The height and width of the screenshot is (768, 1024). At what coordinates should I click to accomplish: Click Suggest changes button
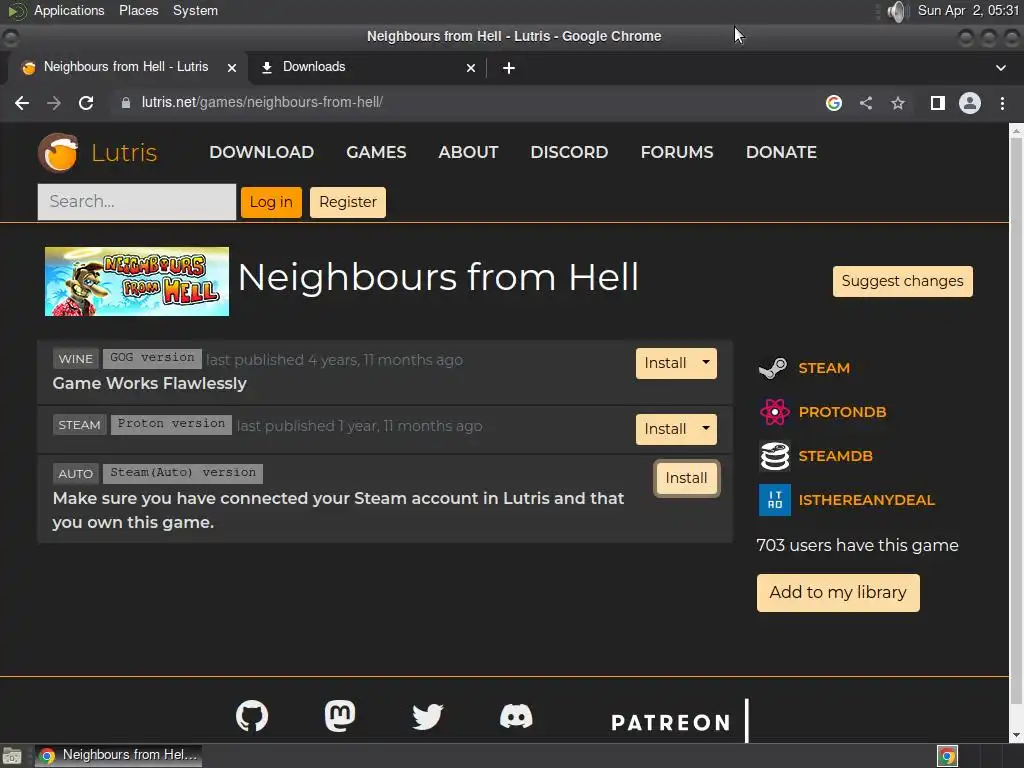(903, 281)
